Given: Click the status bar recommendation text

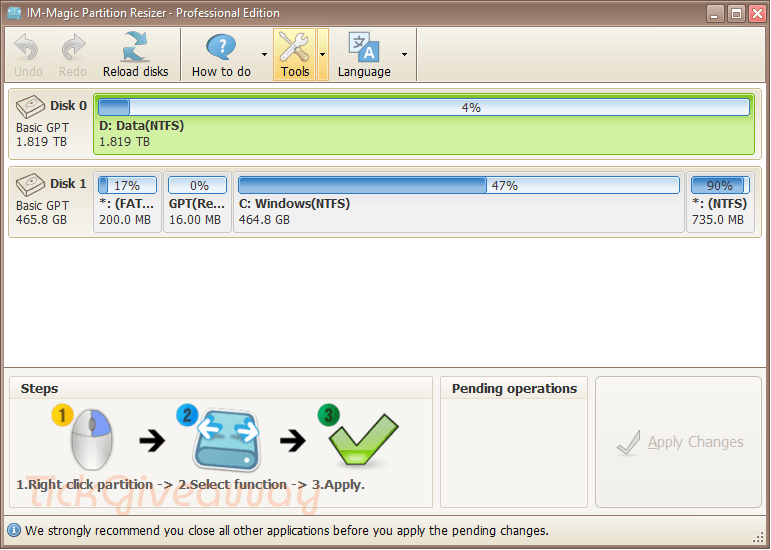Looking at the screenshot, I should tap(287, 531).
